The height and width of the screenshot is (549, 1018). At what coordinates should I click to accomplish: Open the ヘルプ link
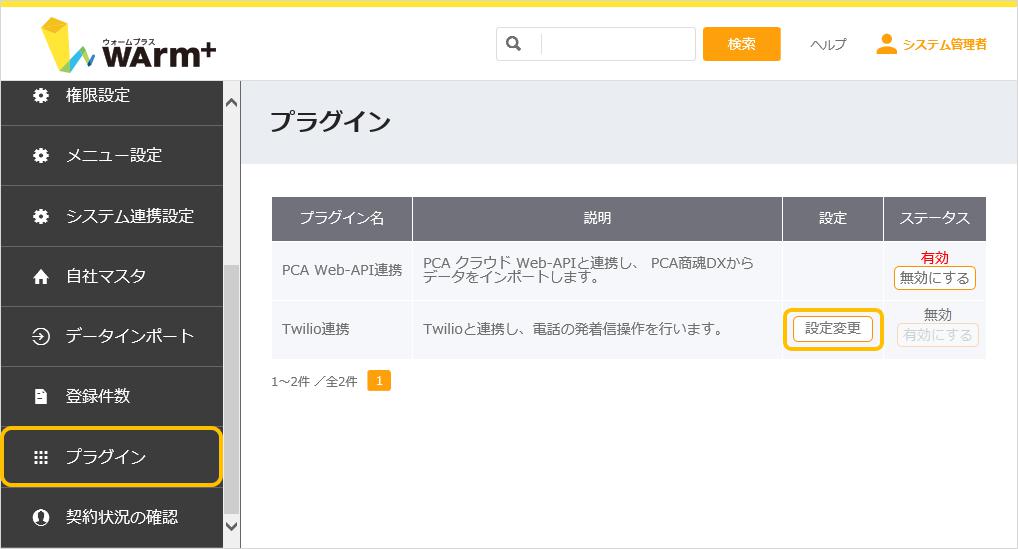(828, 44)
